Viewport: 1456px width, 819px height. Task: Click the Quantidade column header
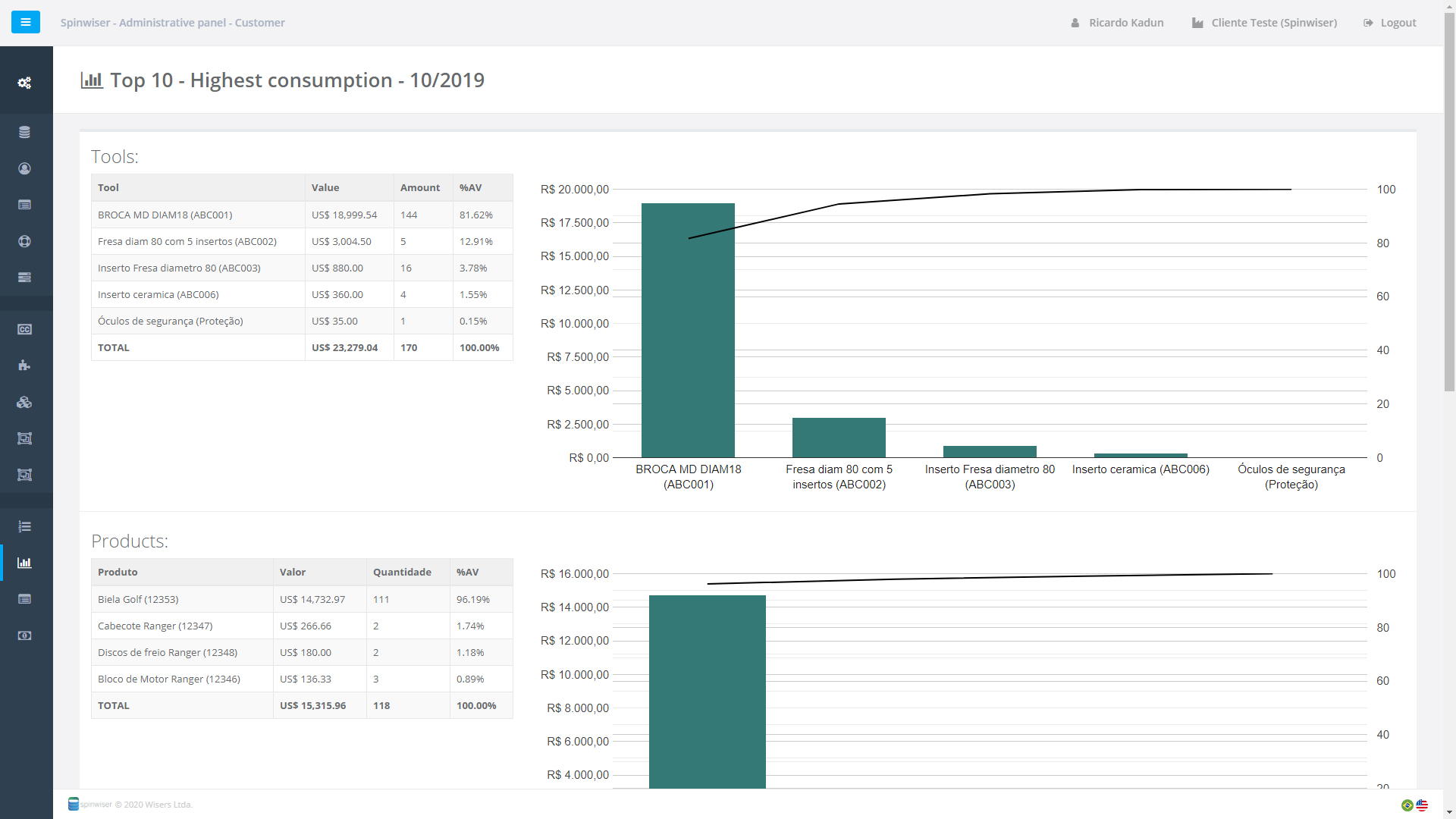[408, 572]
